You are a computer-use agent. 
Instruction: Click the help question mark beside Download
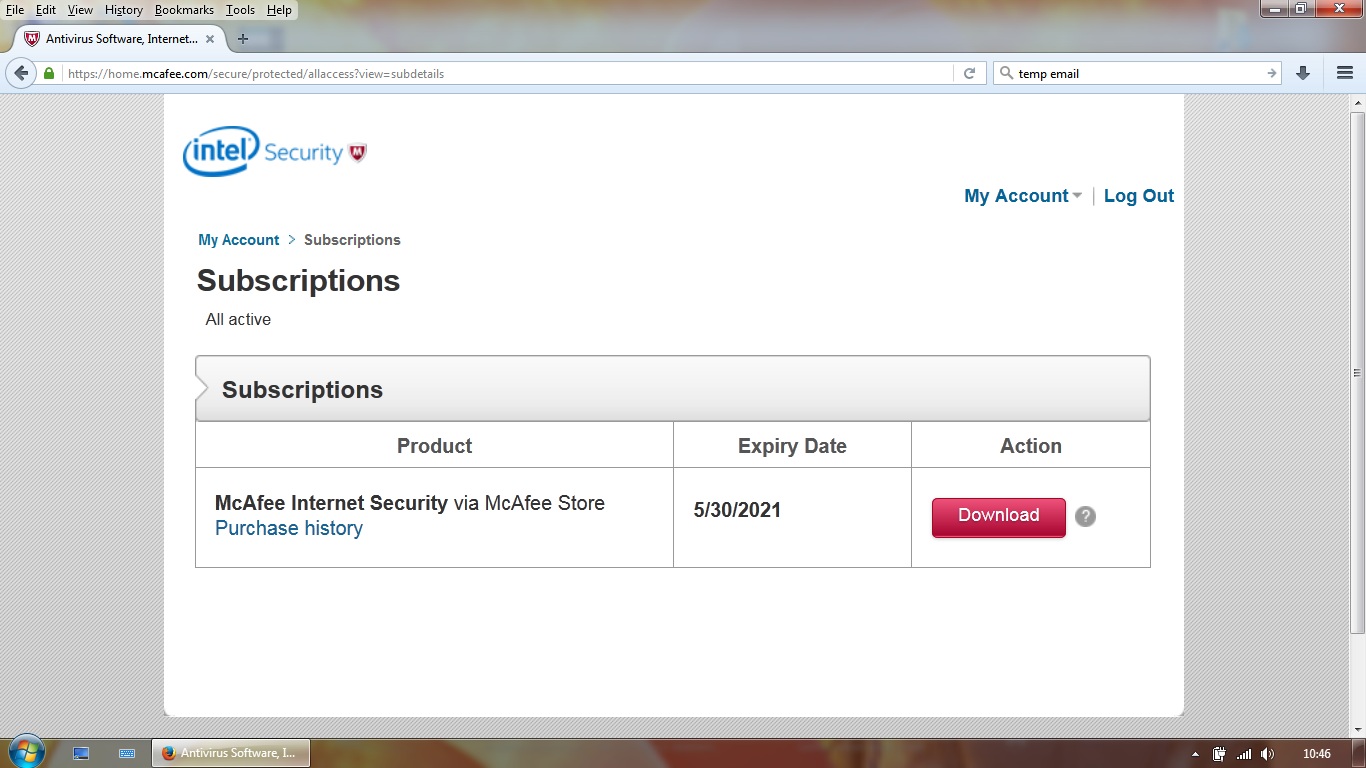(x=1085, y=516)
